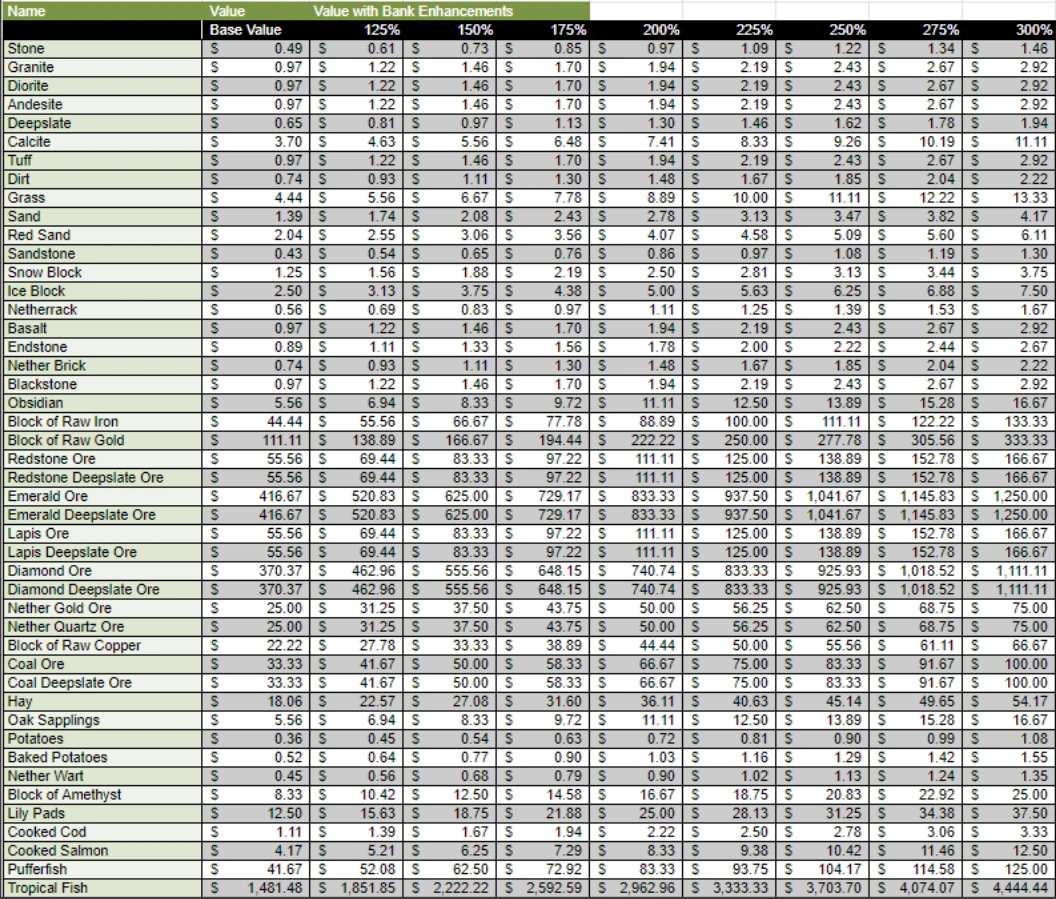The width and height of the screenshot is (1056, 899).
Task: Select the 'Calcite' name cell
Action: [x=102, y=141]
